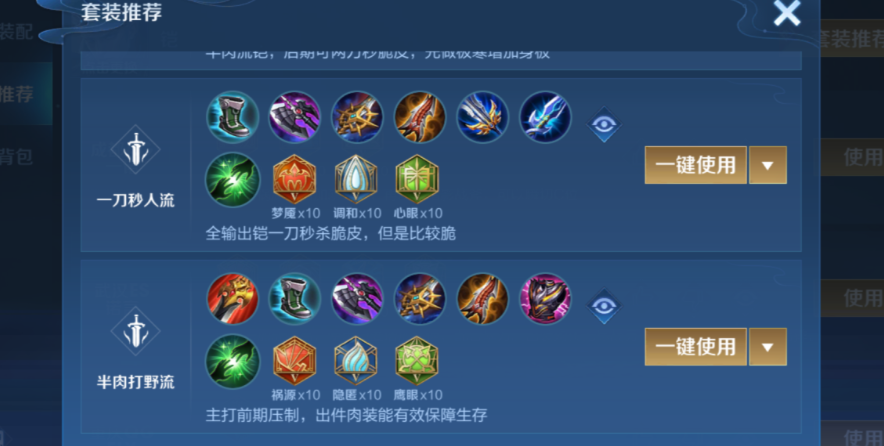Select the 调和 blue rune icon

coord(356,179)
